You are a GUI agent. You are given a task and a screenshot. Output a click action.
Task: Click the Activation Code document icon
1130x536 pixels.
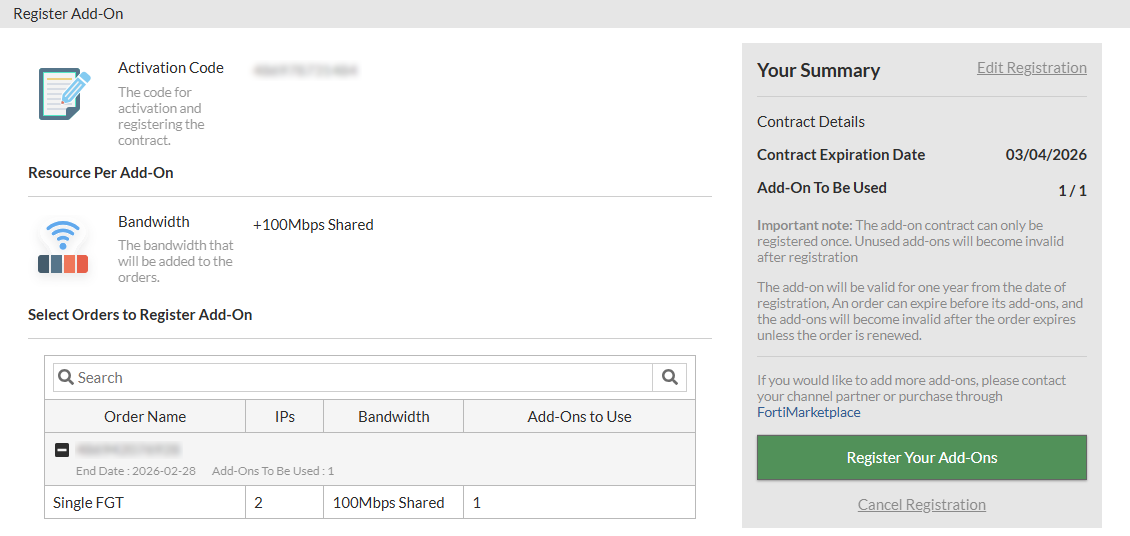[64, 94]
